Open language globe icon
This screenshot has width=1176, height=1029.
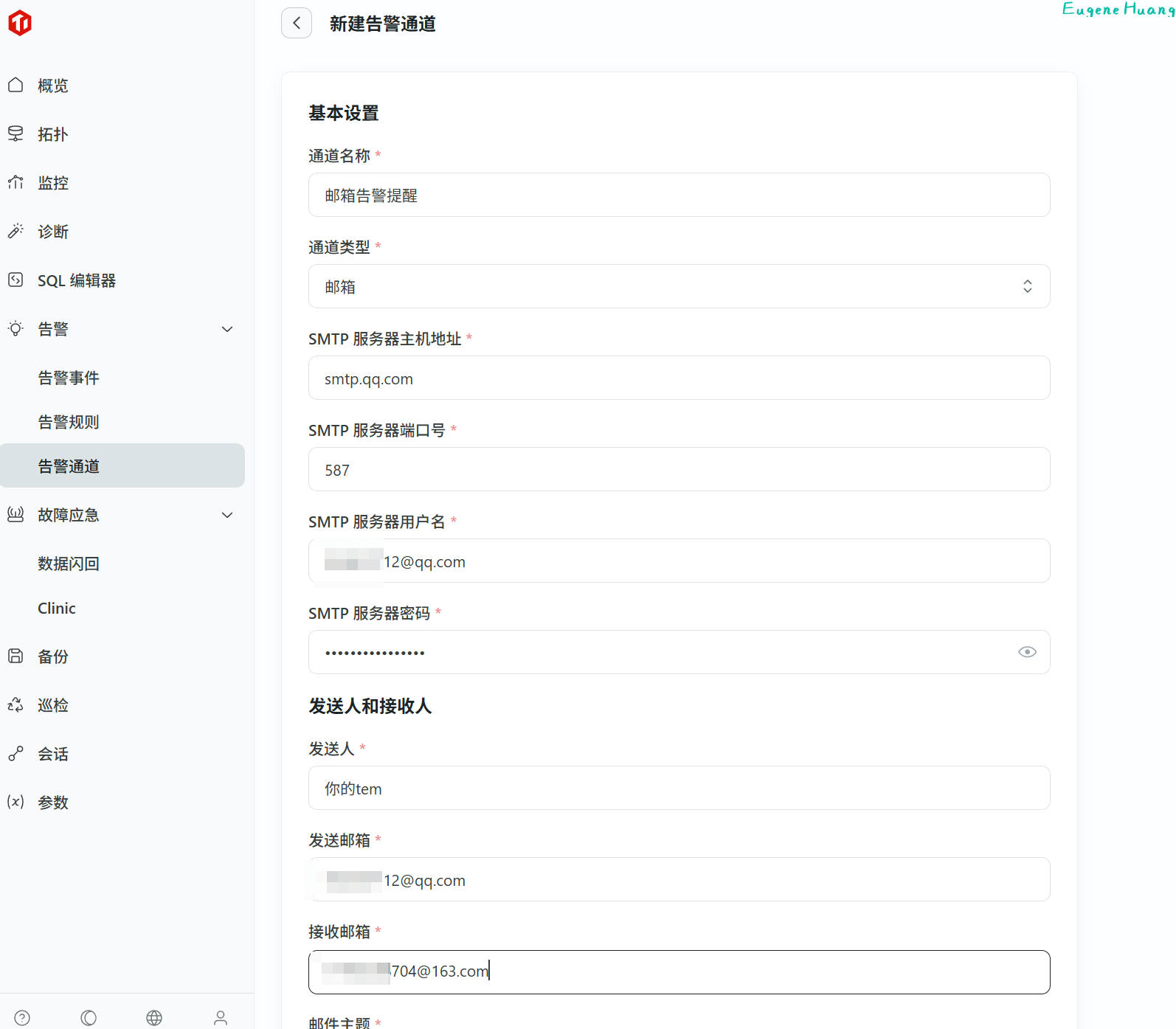tap(154, 1018)
